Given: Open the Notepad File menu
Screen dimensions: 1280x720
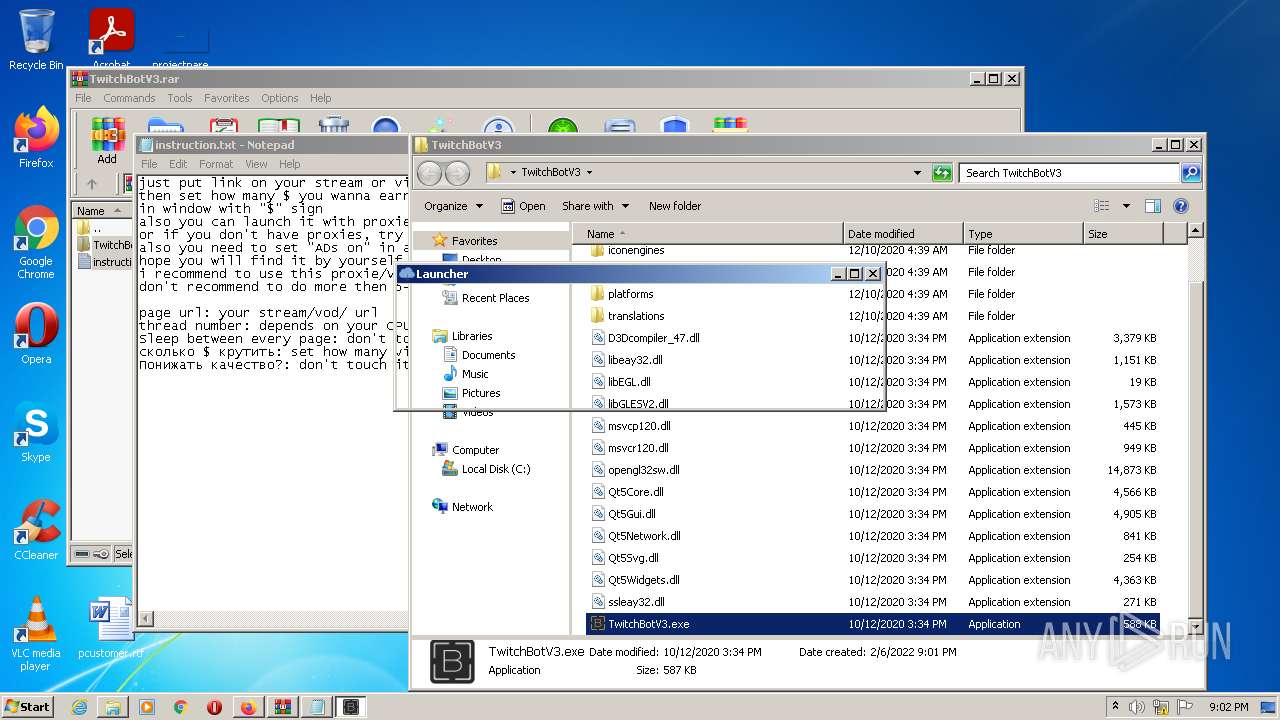Looking at the screenshot, I should [x=149, y=164].
